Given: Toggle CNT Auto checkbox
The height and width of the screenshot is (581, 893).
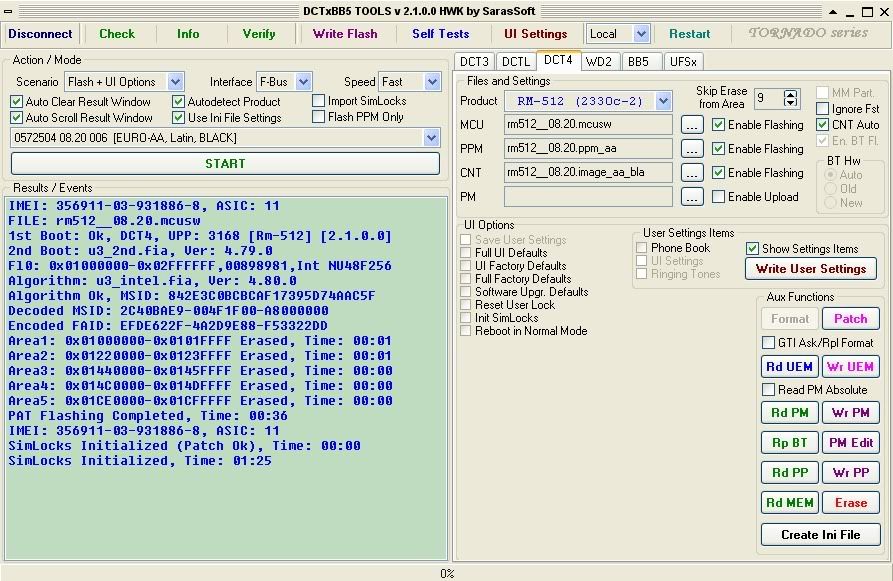Looking at the screenshot, I should tap(822, 124).
